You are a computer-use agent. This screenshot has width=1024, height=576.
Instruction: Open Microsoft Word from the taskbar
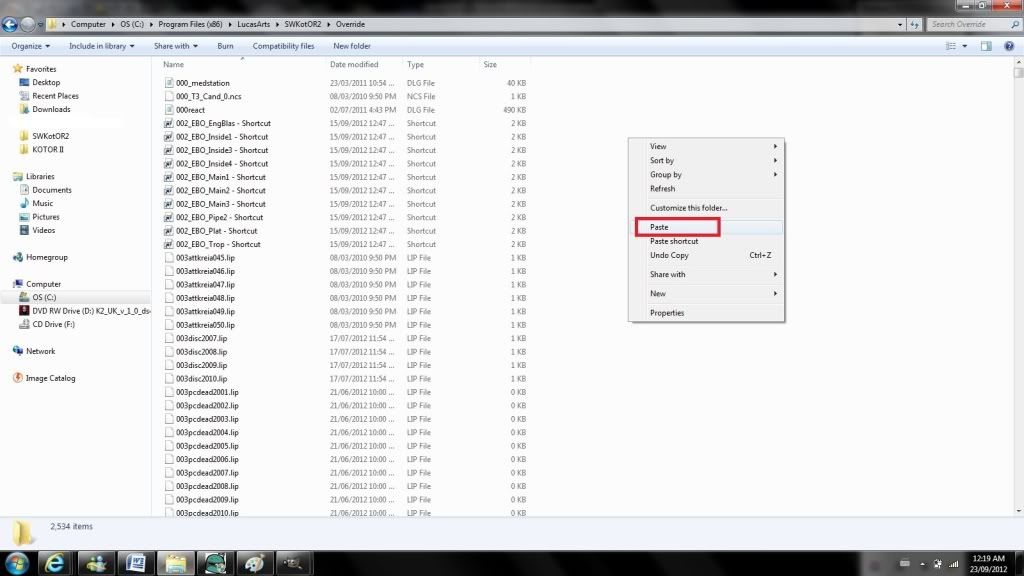tap(136, 562)
